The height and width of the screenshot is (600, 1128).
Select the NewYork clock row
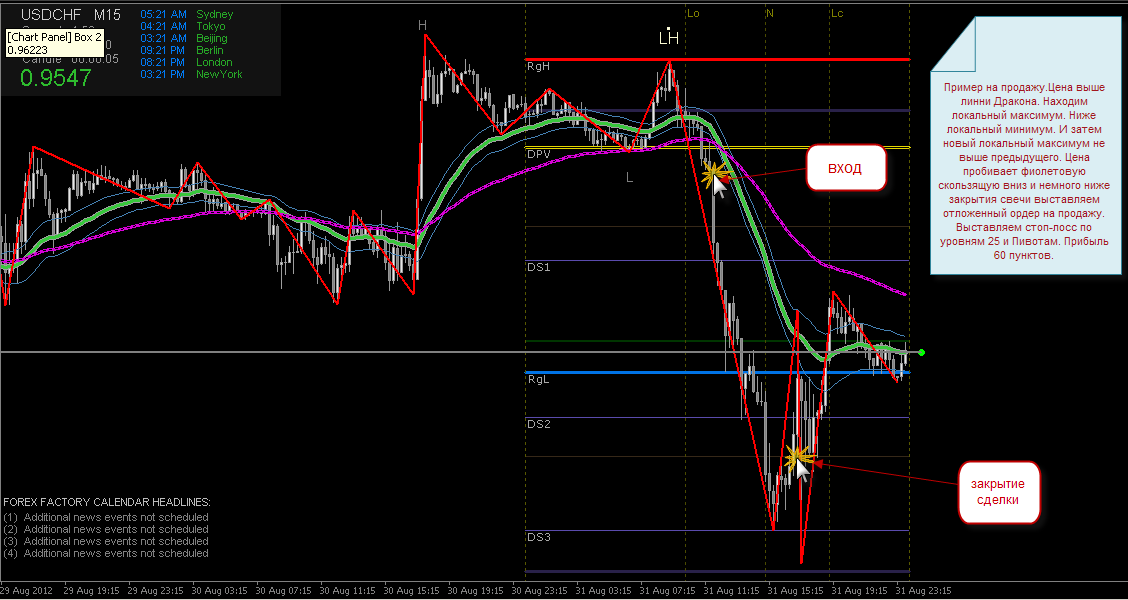[191, 74]
